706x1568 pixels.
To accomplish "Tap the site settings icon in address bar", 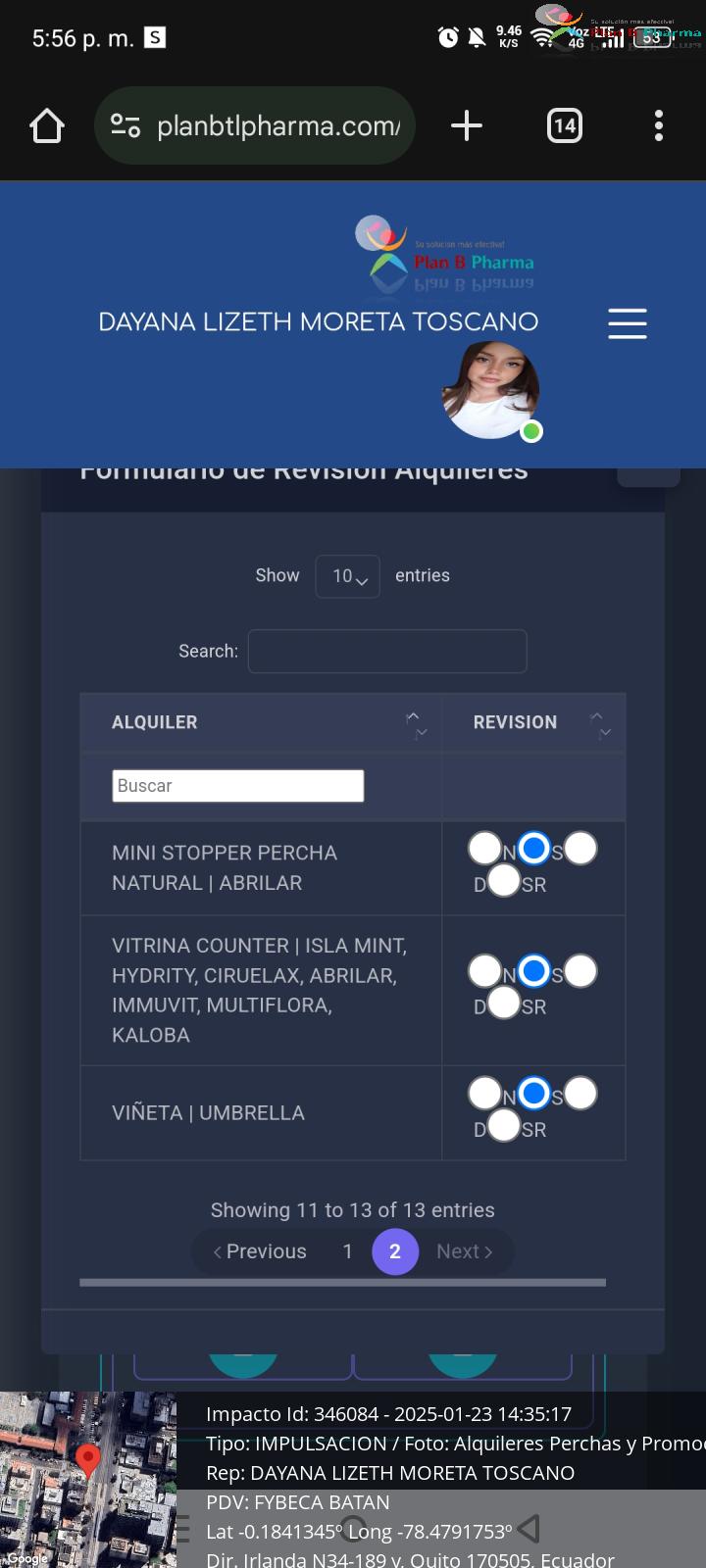I will [x=126, y=125].
